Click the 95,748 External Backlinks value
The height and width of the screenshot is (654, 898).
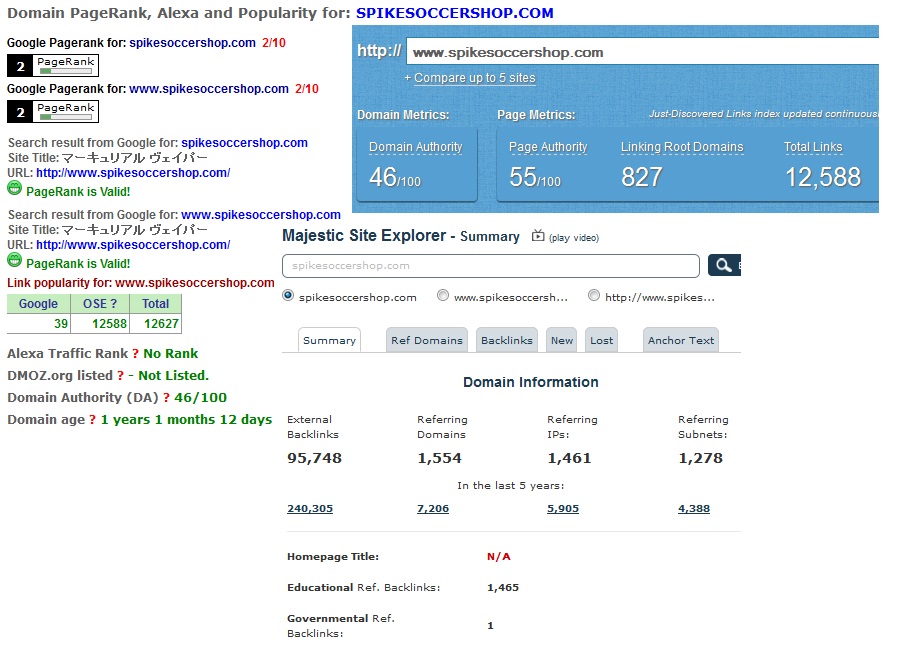tap(314, 458)
